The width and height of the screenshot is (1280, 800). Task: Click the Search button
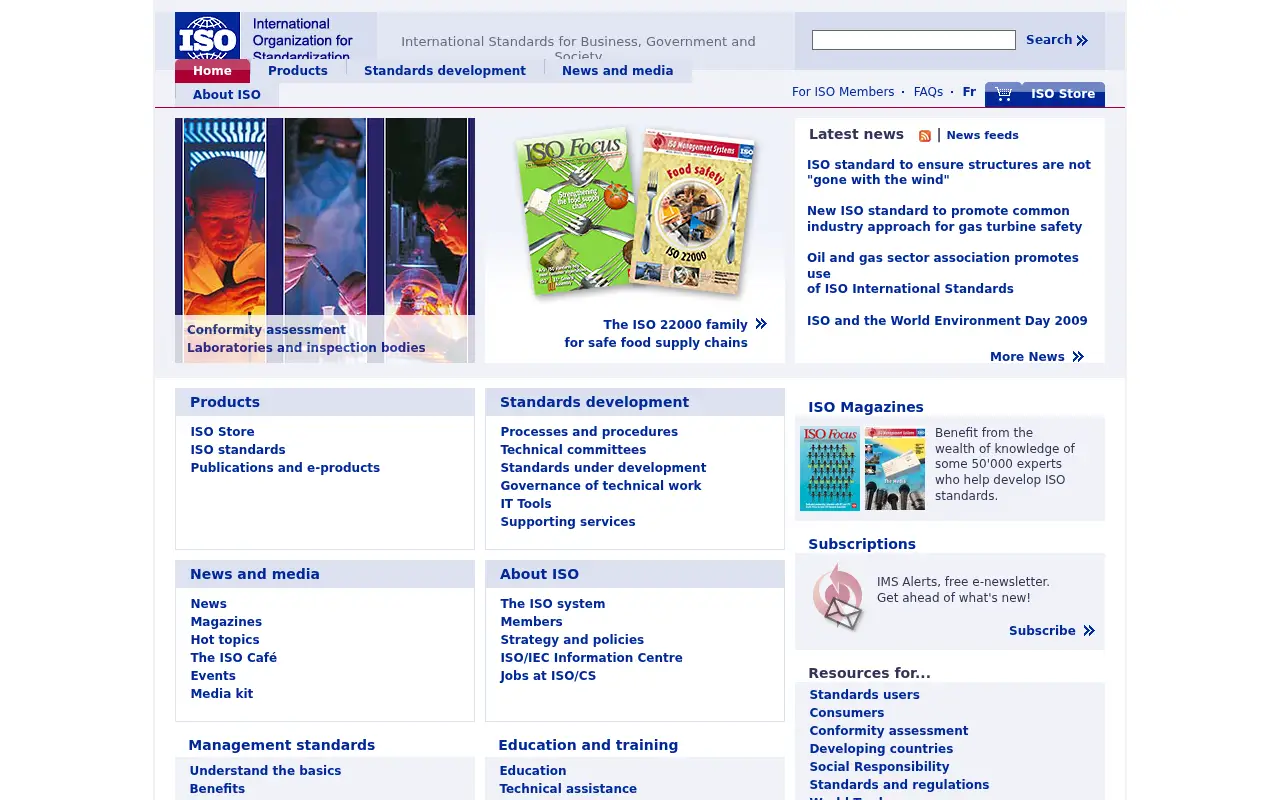point(1057,40)
